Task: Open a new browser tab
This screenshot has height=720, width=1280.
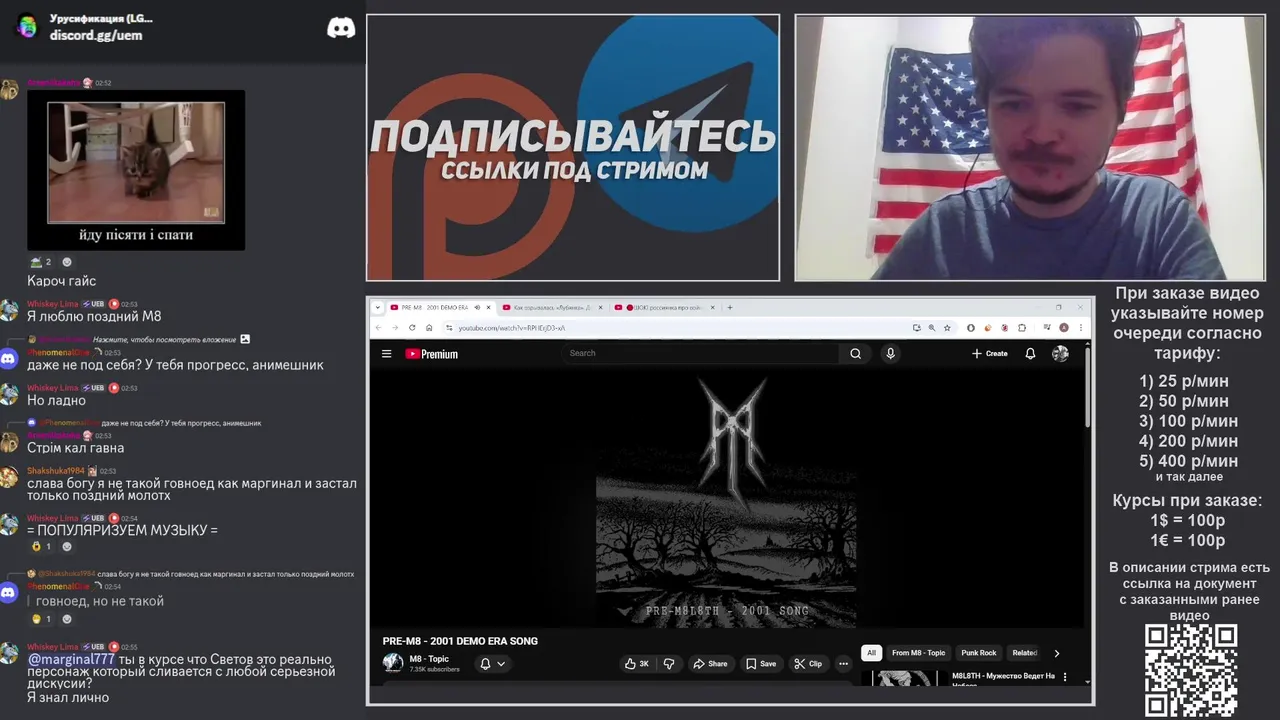Action: click(730, 307)
